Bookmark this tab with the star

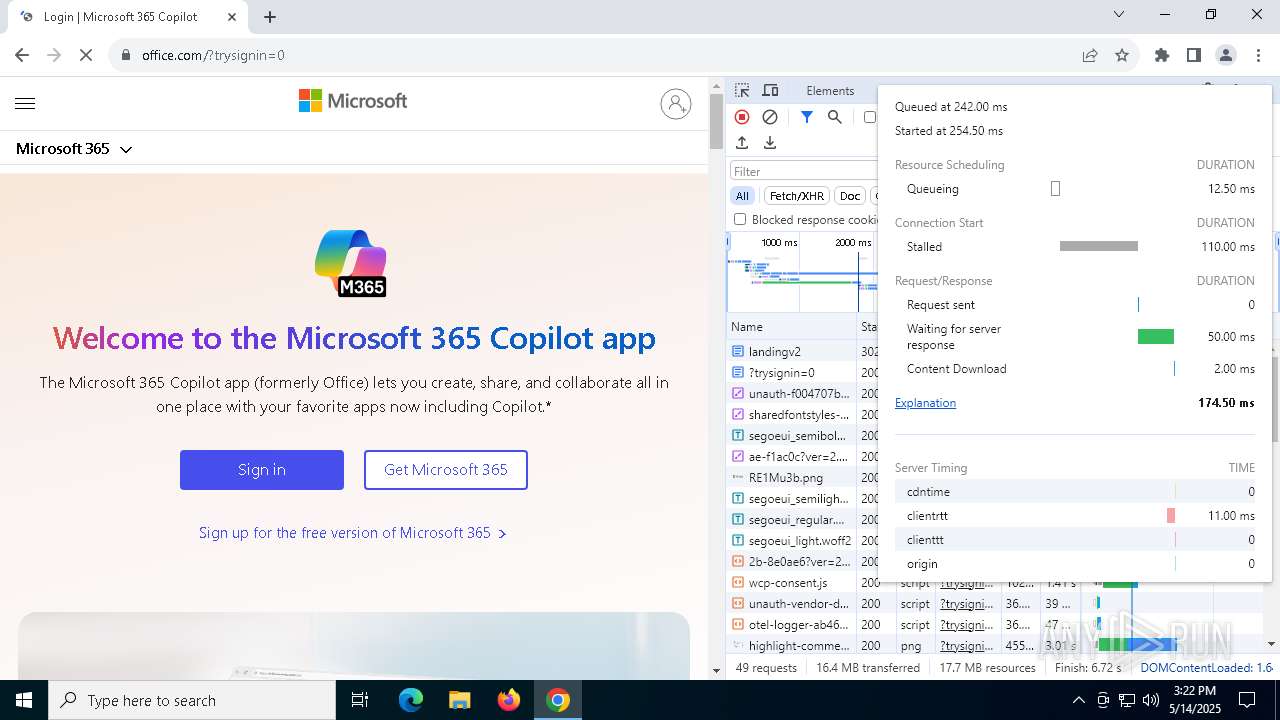1122,55
